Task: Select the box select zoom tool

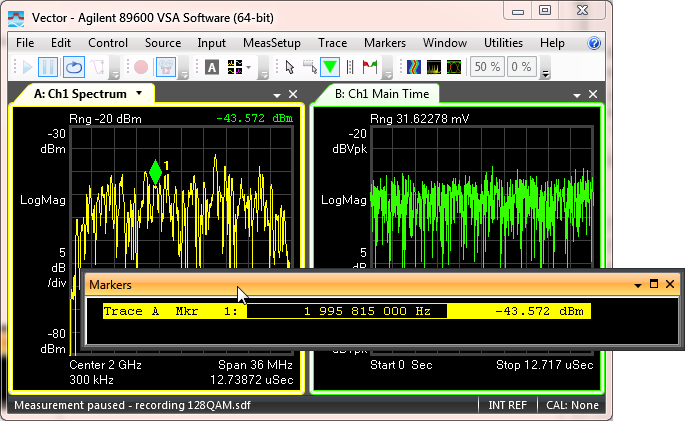Action: coord(310,67)
